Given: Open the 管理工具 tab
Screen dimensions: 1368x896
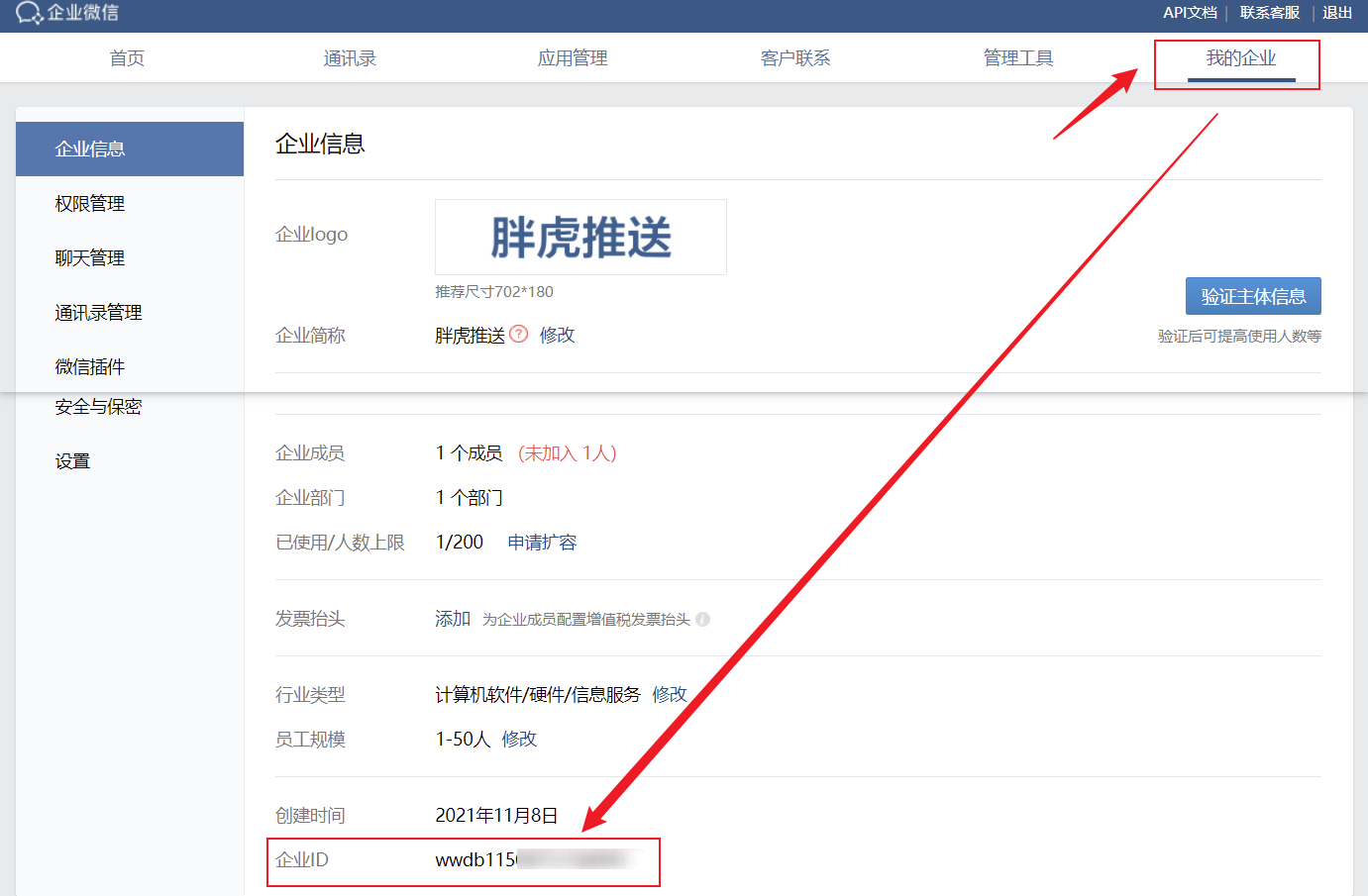Looking at the screenshot, I should [1017, 57].
